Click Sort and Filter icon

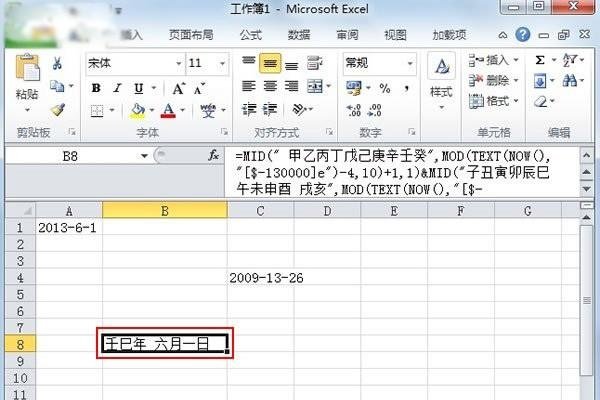pos(569,60)
